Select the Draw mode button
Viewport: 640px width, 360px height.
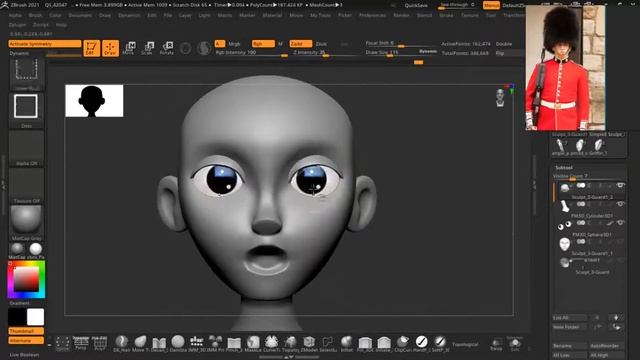pyautogui.click(x=110, y=48)
